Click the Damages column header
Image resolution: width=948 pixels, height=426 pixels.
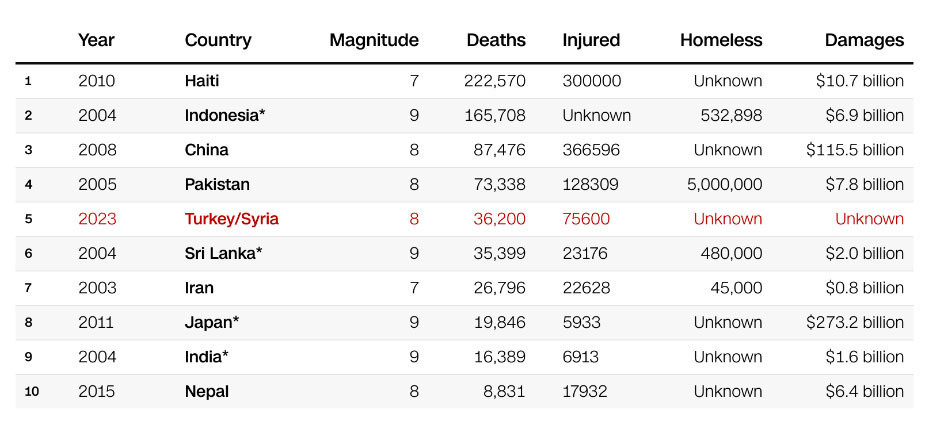point(864,40)
